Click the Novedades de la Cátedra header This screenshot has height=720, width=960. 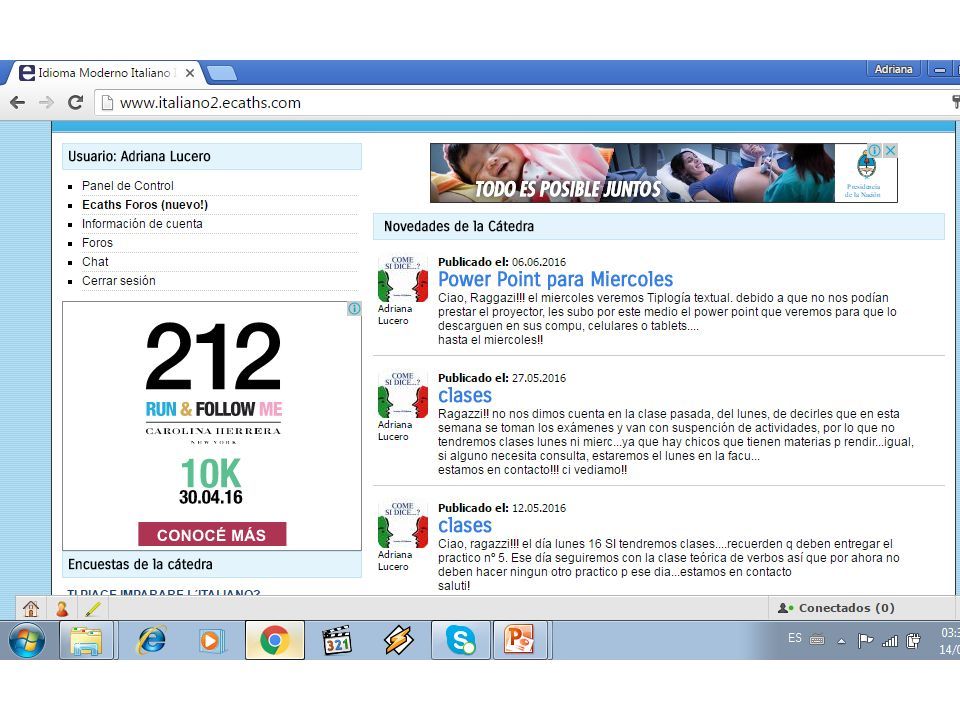point(659,227)
